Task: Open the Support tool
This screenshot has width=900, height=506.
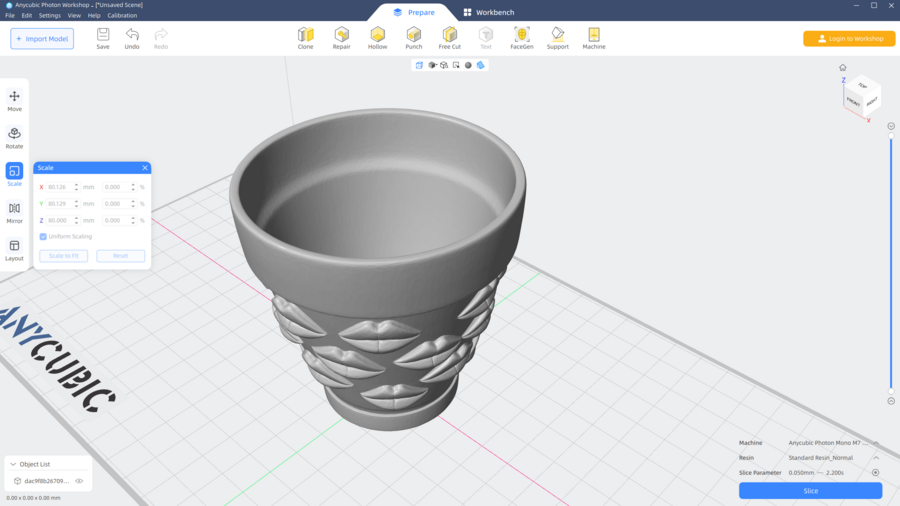Action: click(558, 38)
